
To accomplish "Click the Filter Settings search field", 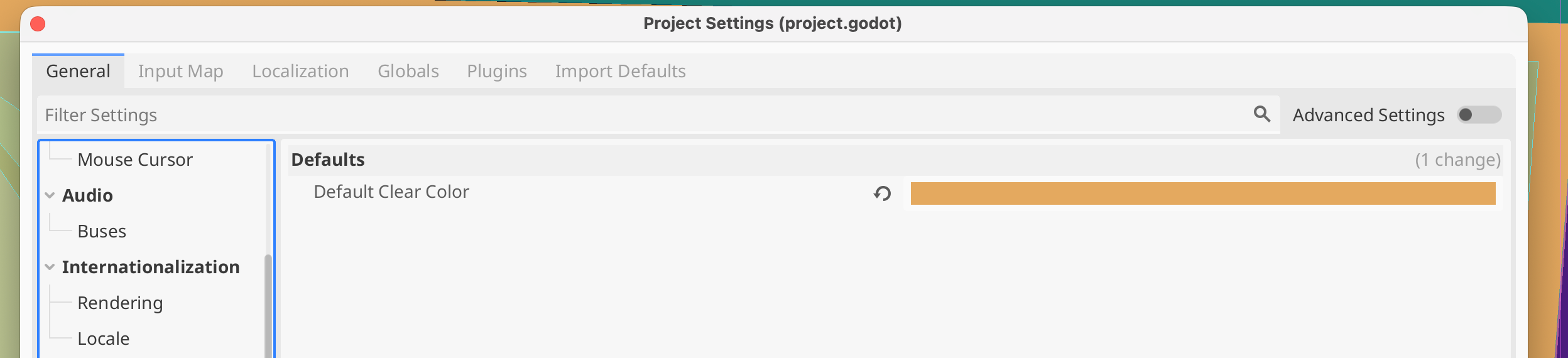I will (628, 115).
